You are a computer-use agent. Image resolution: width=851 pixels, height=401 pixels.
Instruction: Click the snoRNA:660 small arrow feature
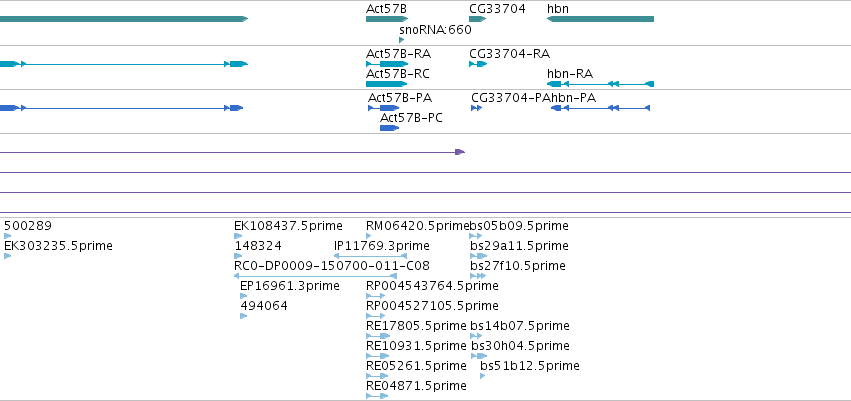tap(402, 40)
